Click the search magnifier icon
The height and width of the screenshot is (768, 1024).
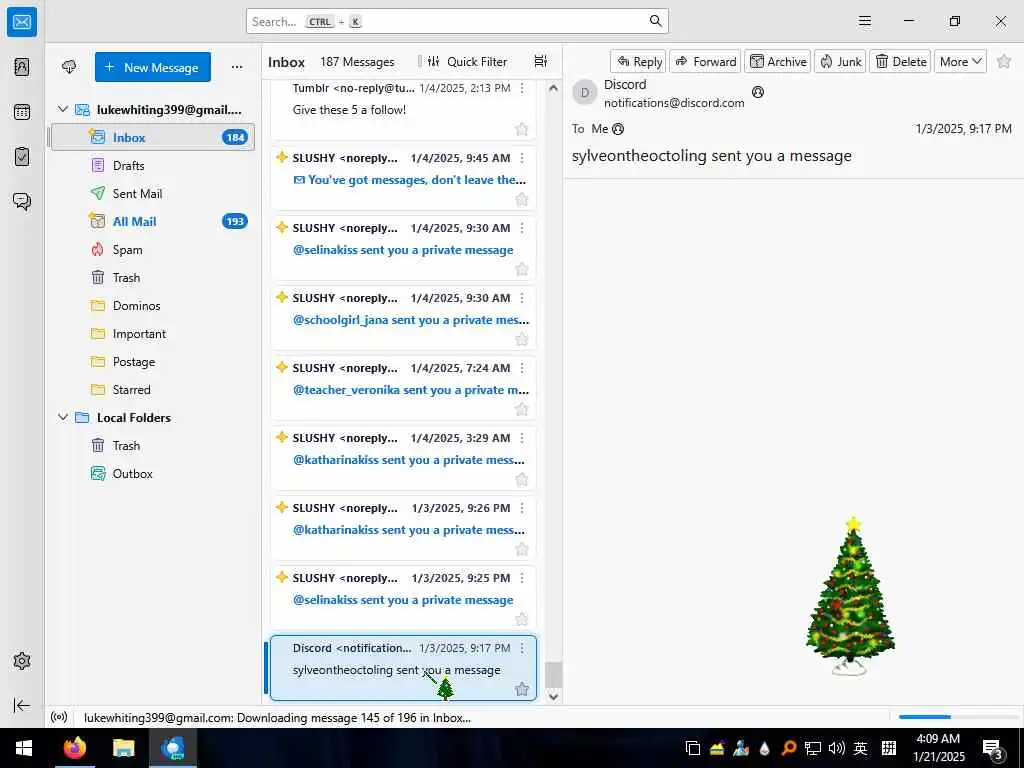click(656, 21)
